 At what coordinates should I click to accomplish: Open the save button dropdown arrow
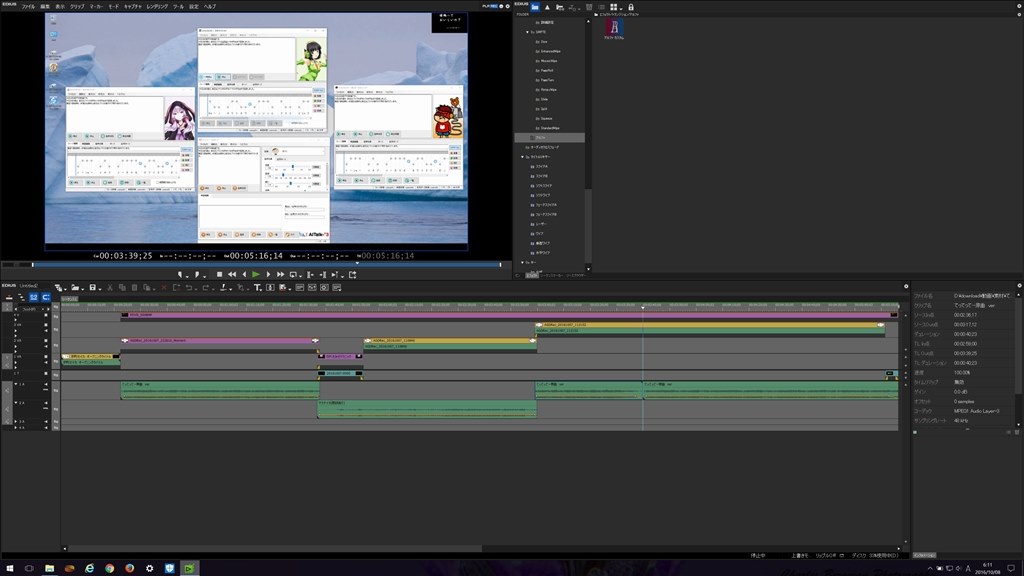100,288
